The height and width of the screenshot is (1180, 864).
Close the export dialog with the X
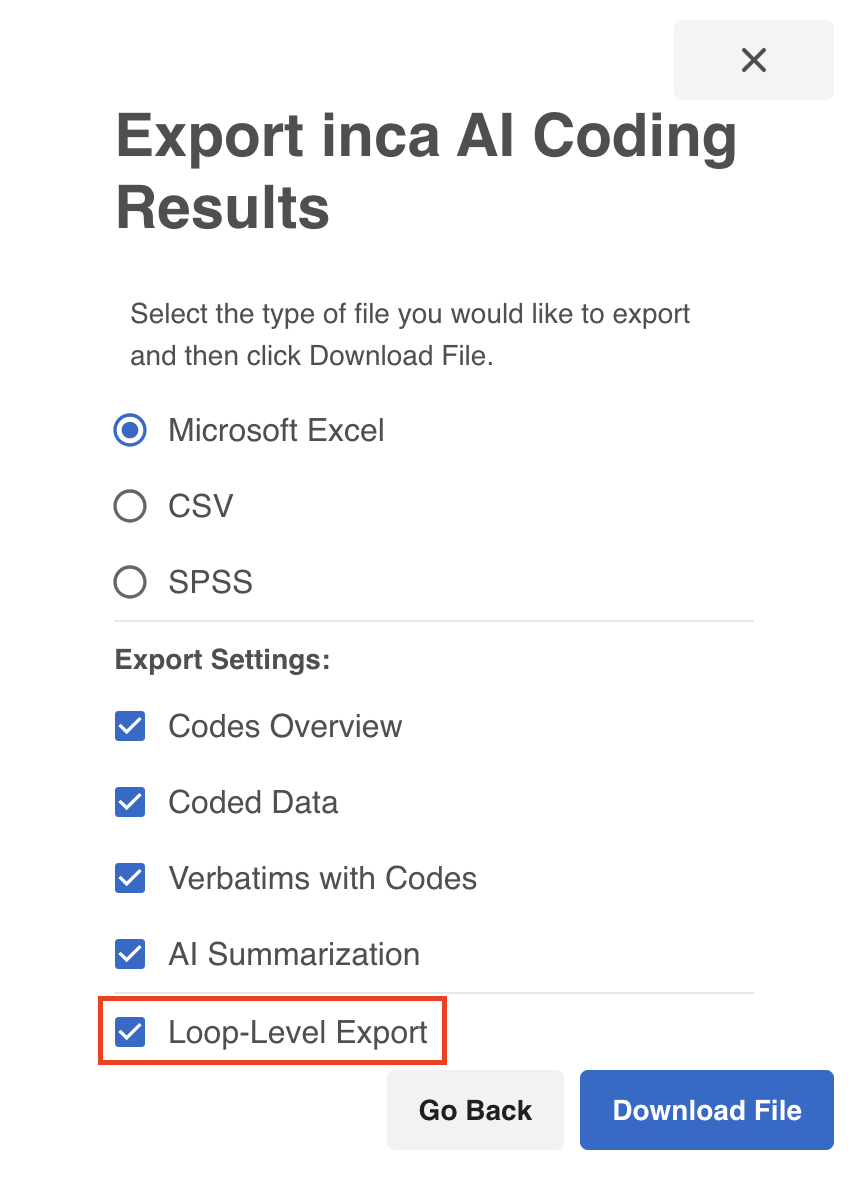coord(753,60)
